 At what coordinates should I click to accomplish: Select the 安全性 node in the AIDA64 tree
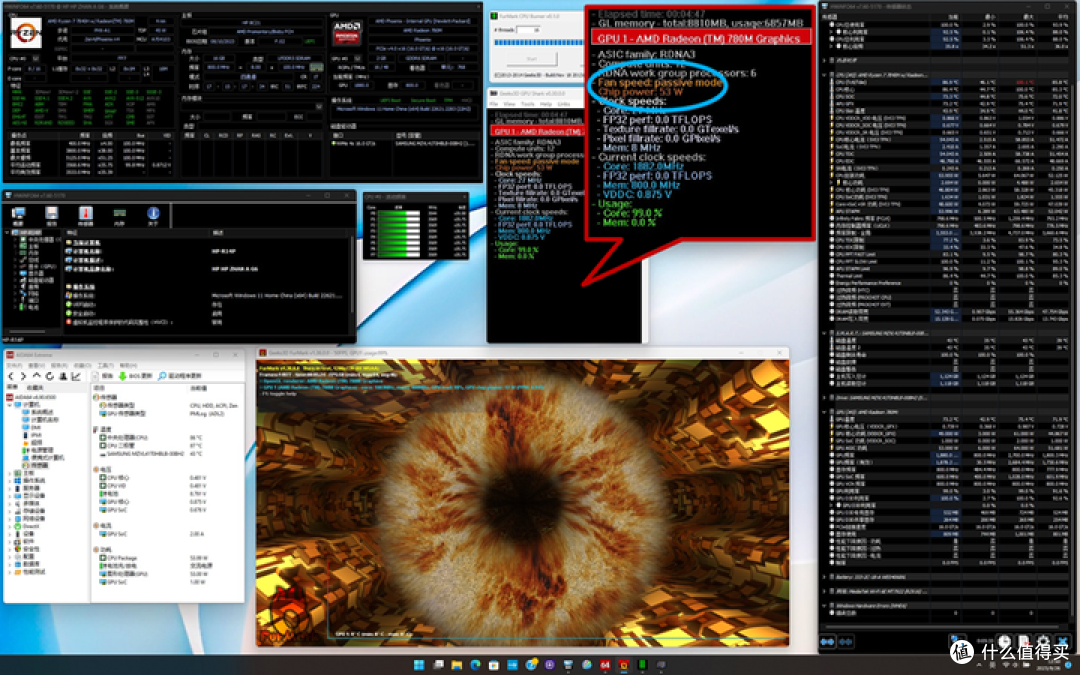point(29,550)
